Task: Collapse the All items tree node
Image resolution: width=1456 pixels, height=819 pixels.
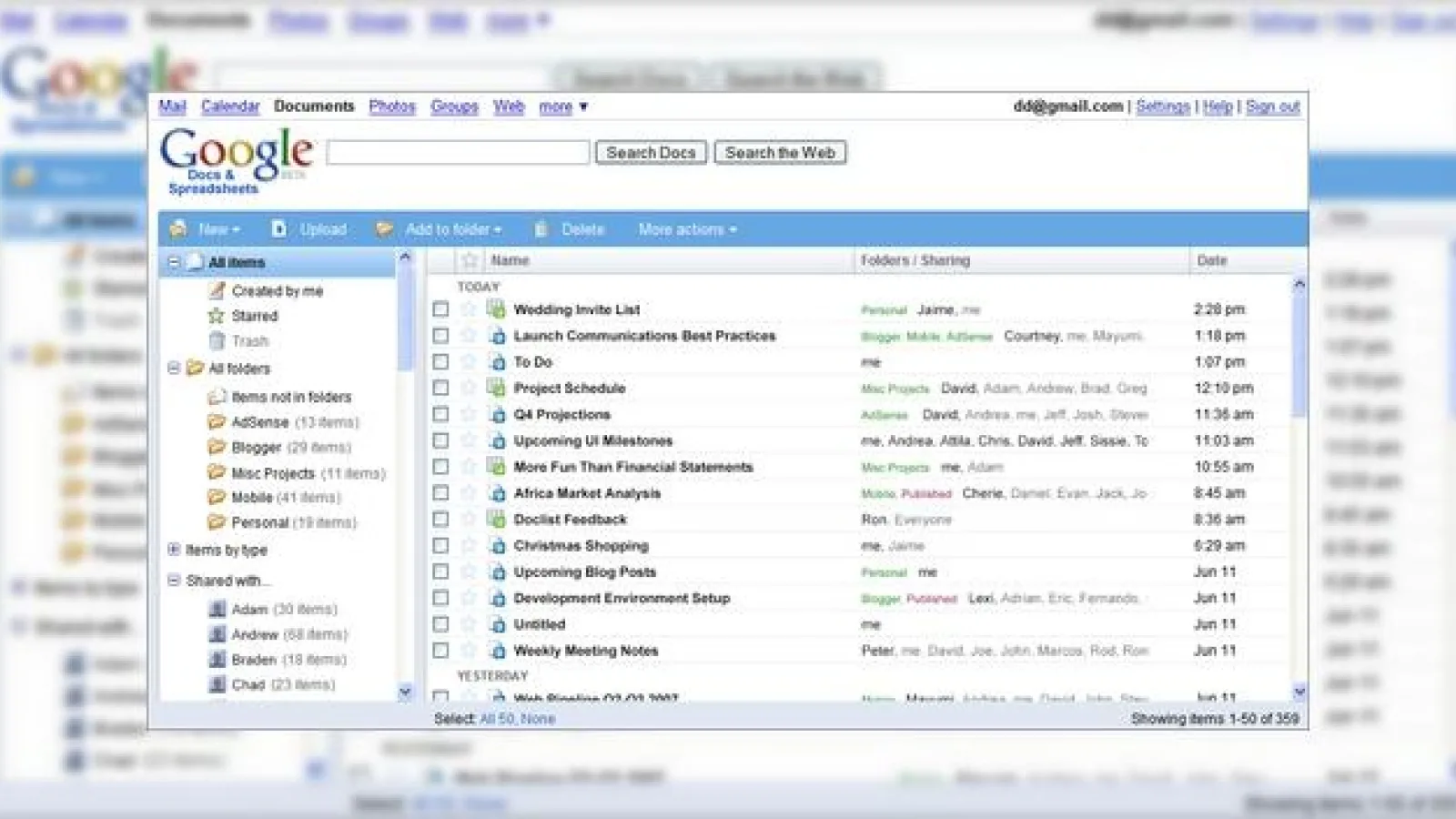Action: [174, 262]
